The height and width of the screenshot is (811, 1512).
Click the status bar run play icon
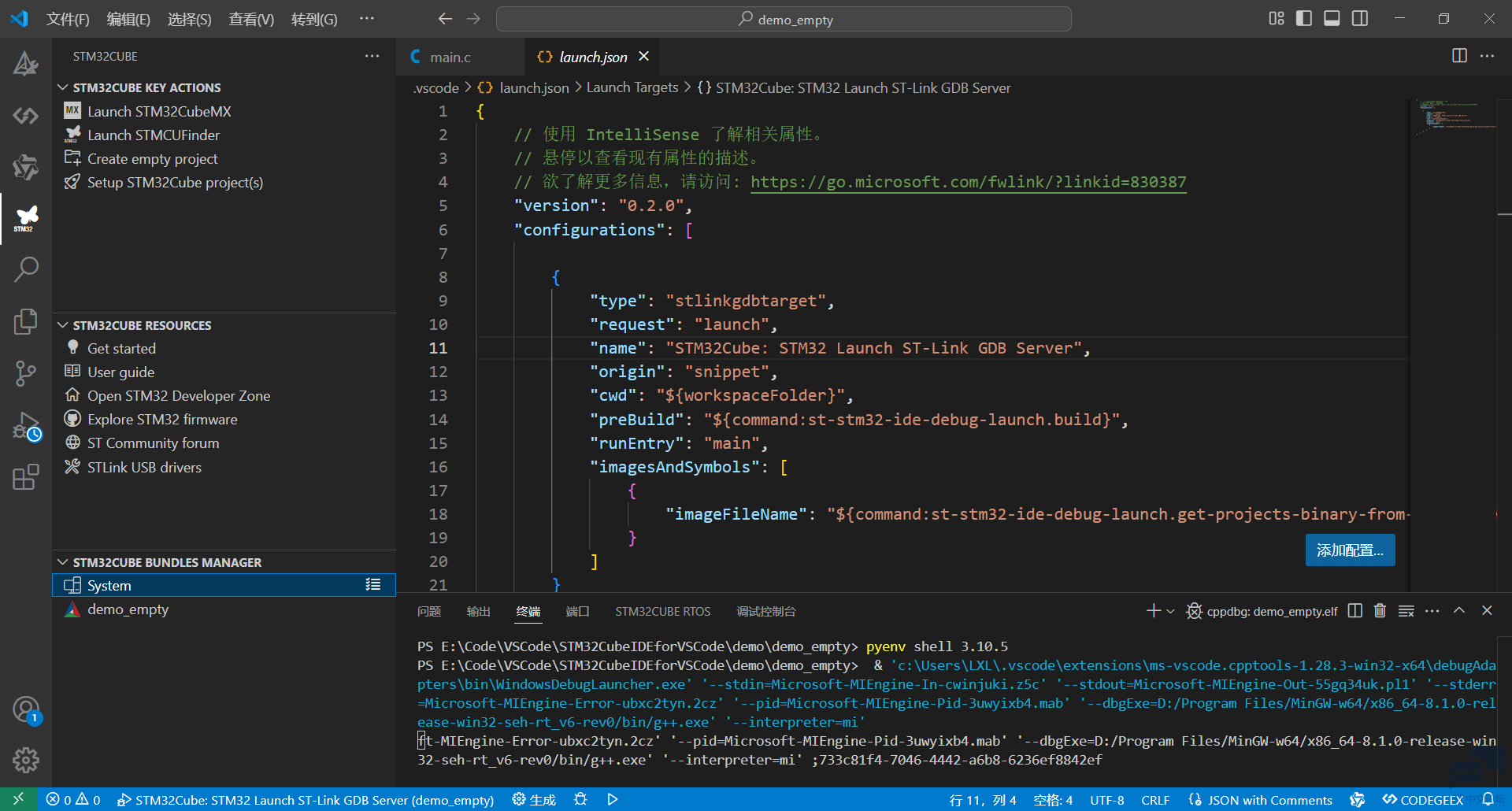tap(613, 800)
